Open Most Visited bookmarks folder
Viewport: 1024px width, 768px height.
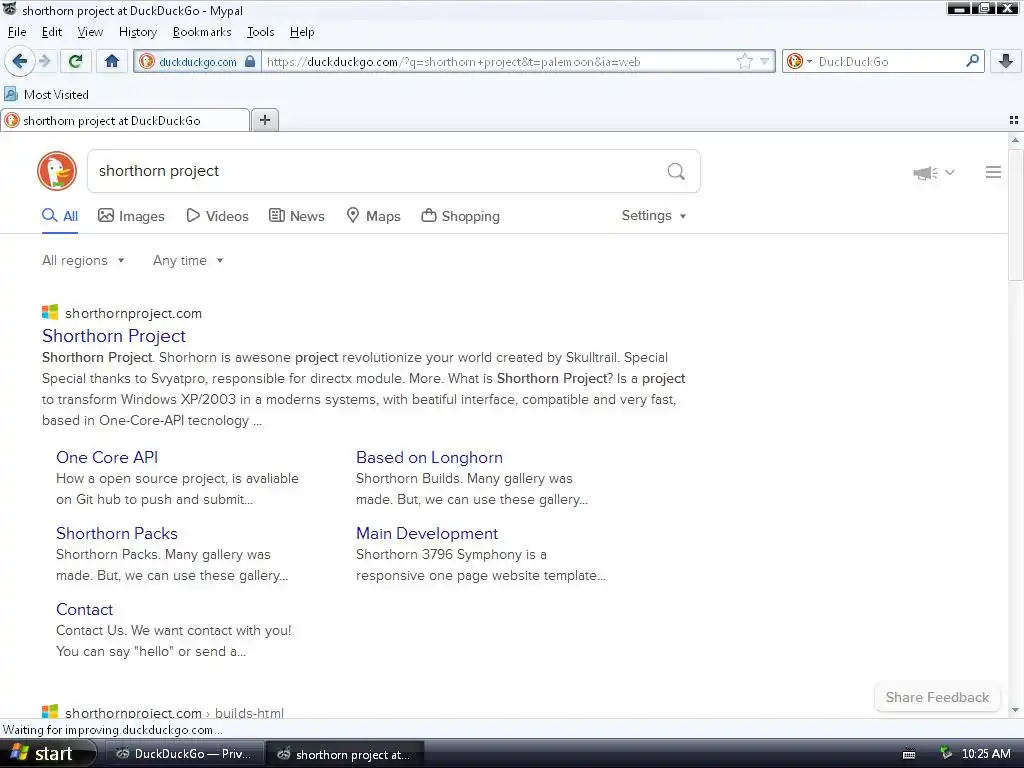click(46, 95)
